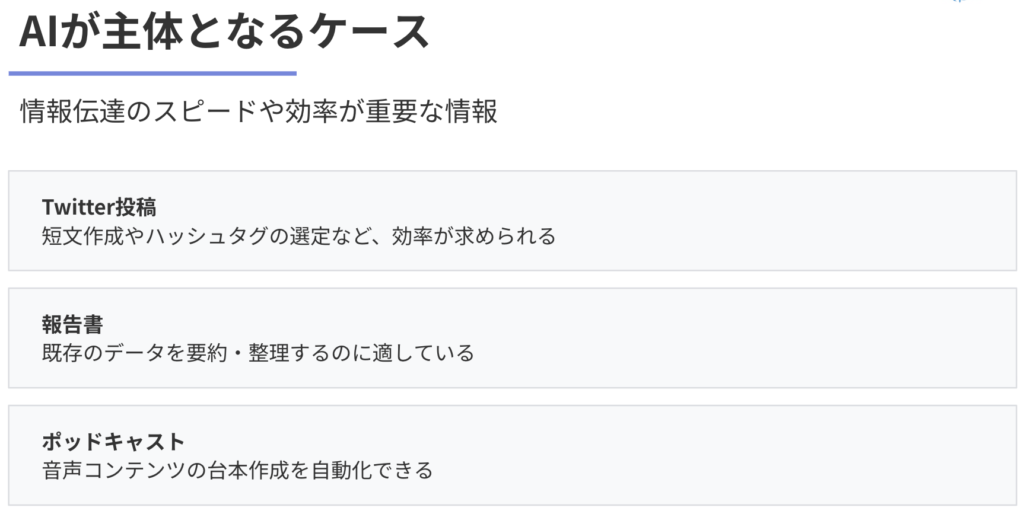This screenshot has height=511, width=1024.
Task: Click the 短文作成やハッシュタグ description line
Action: pyautogui.click(x=298, y=236)
